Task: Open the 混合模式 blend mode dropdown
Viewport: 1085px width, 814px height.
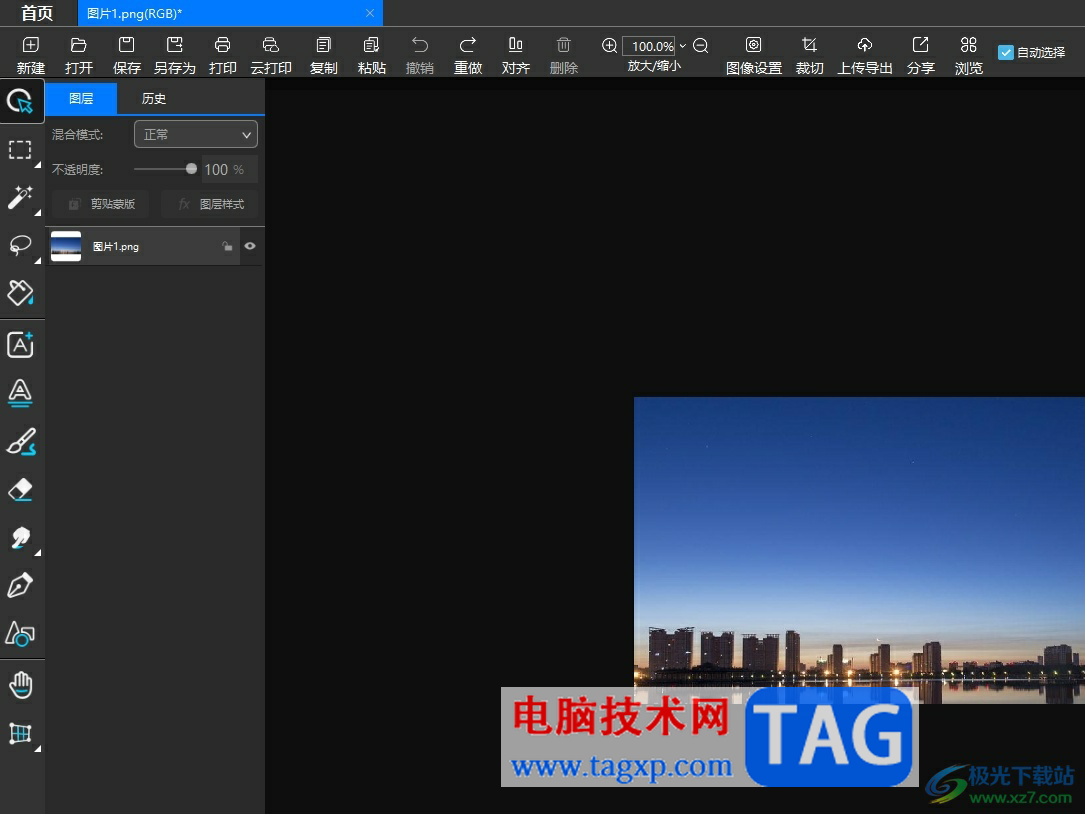Action: [196, 134]
